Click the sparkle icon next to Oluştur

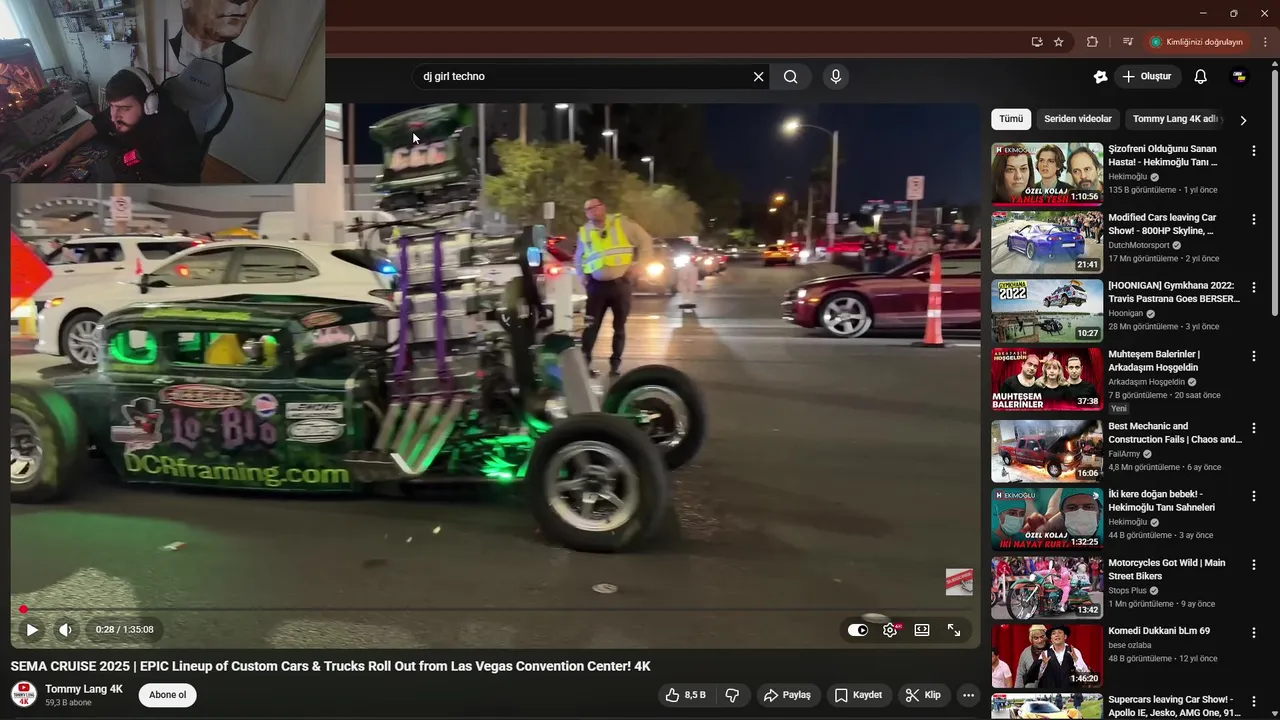[1100, 77]
